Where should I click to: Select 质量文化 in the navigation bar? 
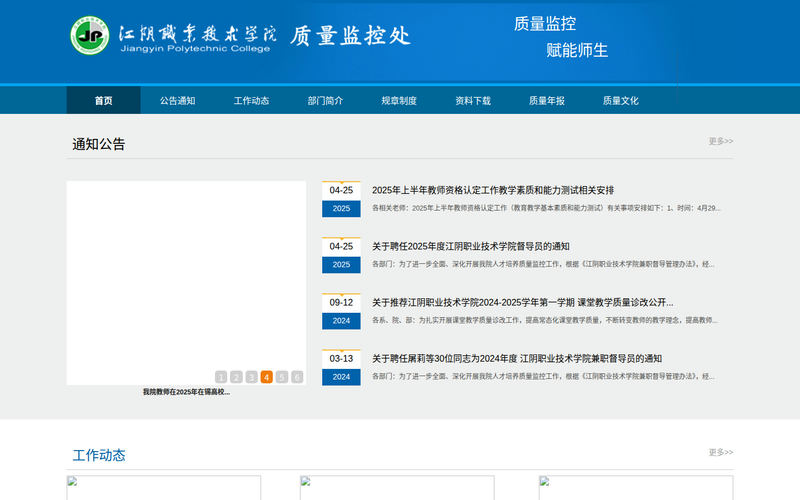coord(621,101)
